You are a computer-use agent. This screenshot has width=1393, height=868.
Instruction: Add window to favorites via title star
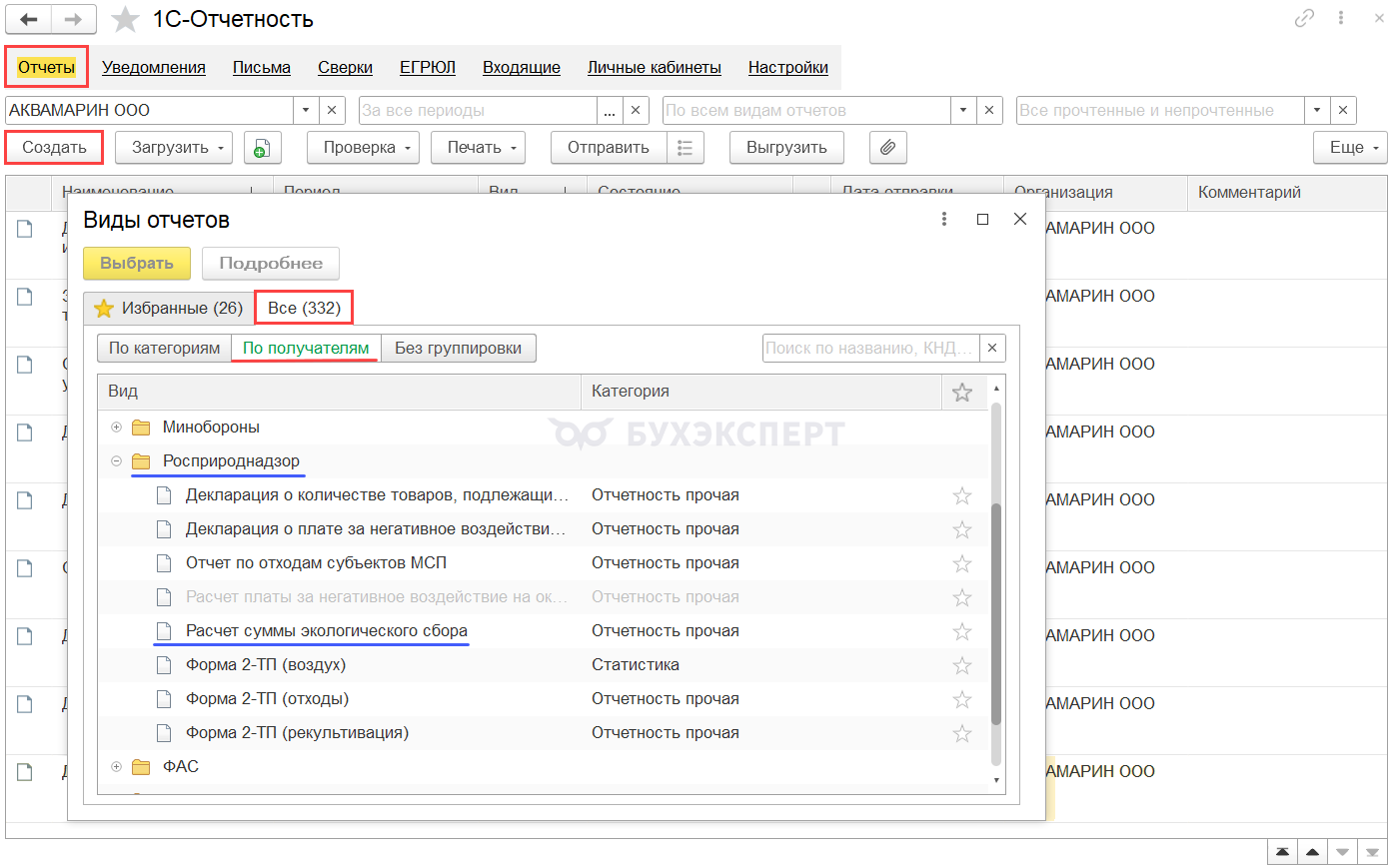(x=125, y=19)
